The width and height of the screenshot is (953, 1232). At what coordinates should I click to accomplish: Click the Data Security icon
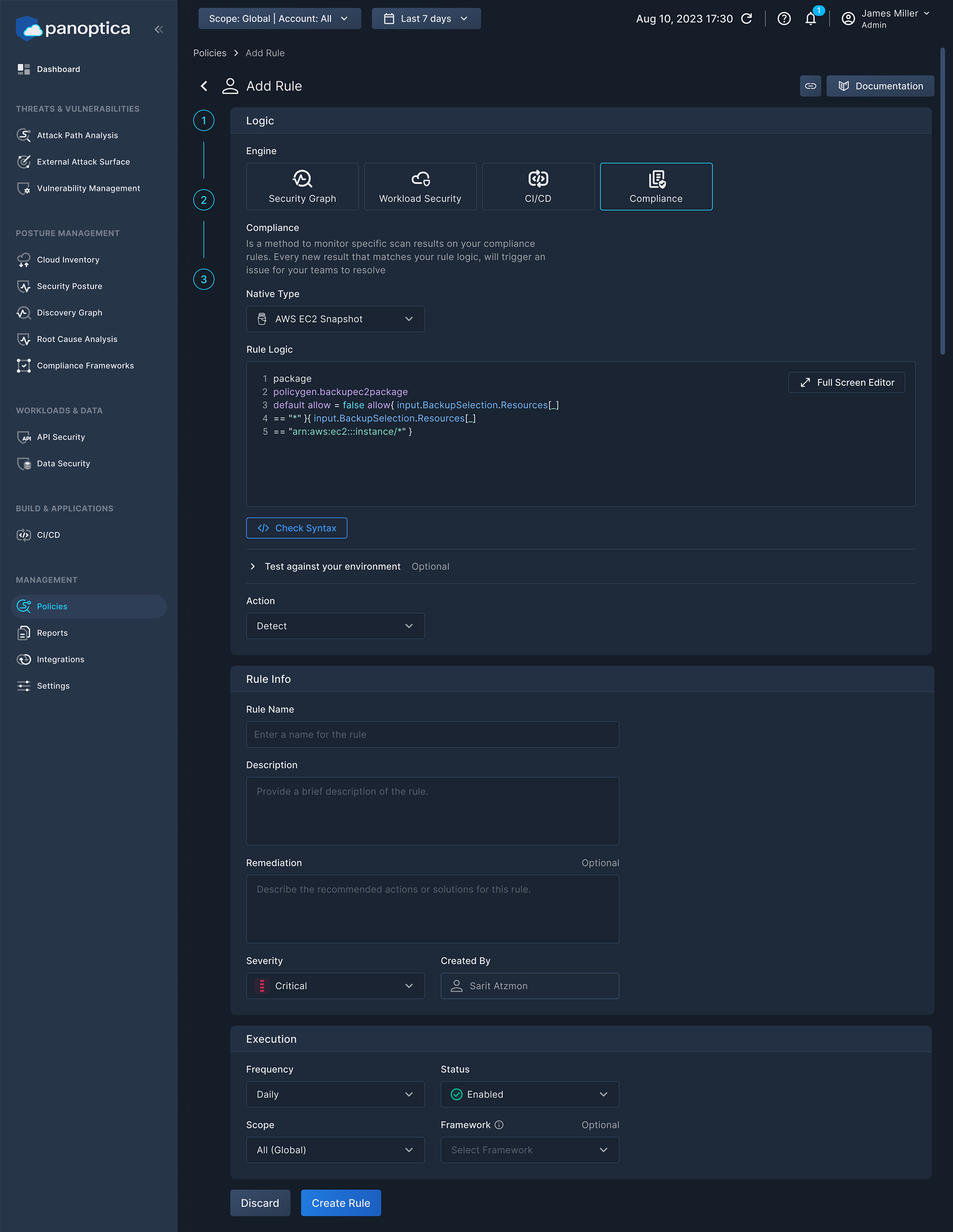24,464
